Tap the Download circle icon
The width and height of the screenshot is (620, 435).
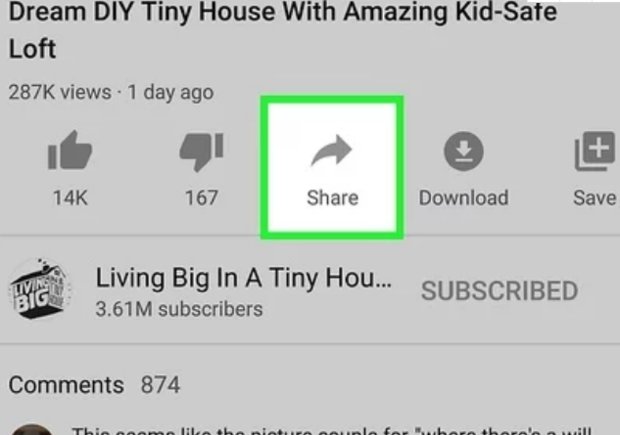463,151
